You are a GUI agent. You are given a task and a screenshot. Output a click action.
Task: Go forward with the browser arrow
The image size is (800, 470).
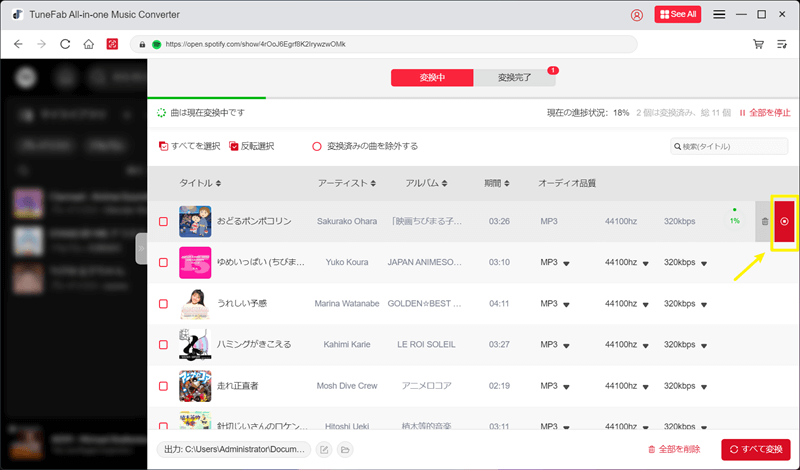[x=41, y=44]
